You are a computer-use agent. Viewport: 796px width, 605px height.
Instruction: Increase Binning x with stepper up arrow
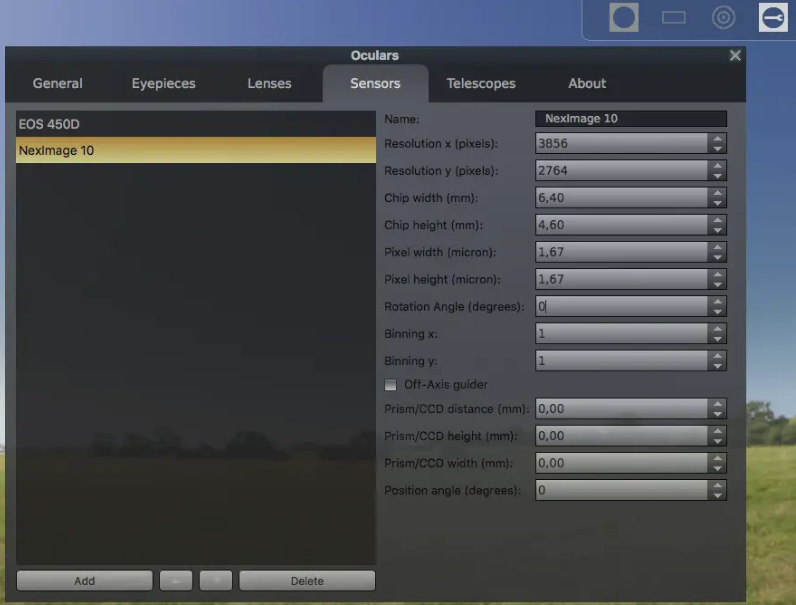click(717, 328)
